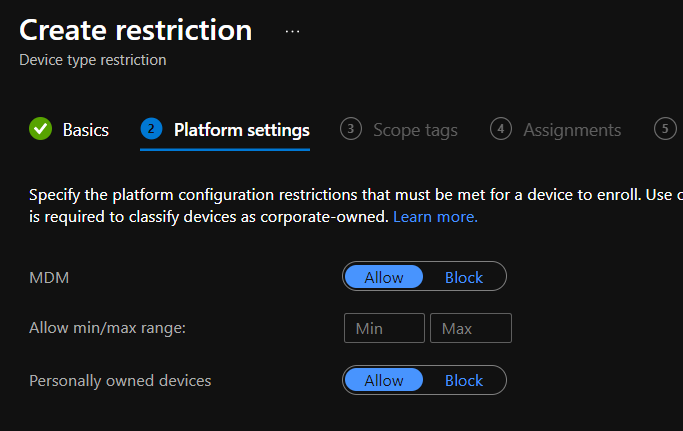Click the Personally owned devices label
The width and height of the screenshot is (683, 431).
(120, 380)
